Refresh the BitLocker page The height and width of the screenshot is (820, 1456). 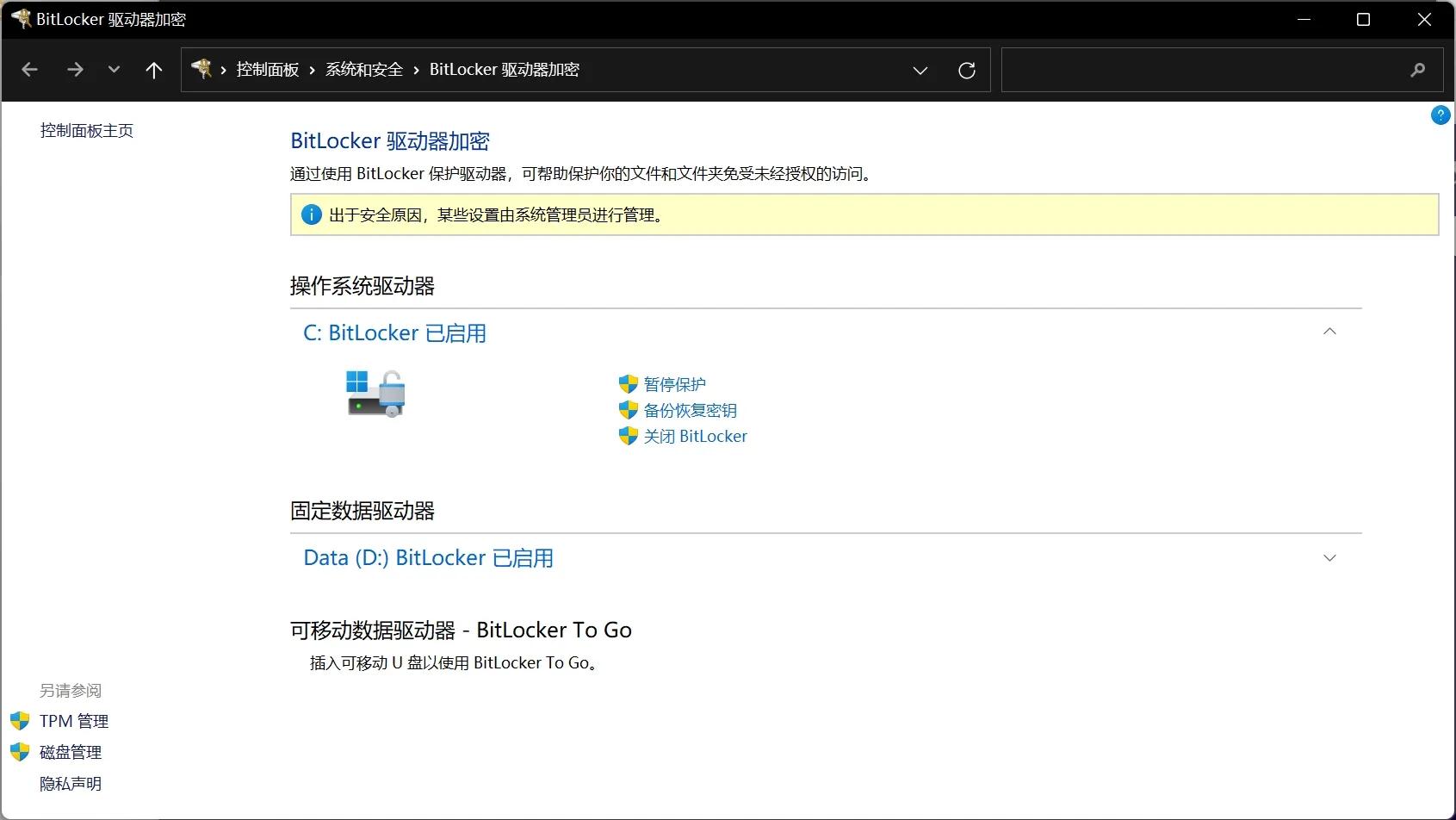click(x=967, y=70)
